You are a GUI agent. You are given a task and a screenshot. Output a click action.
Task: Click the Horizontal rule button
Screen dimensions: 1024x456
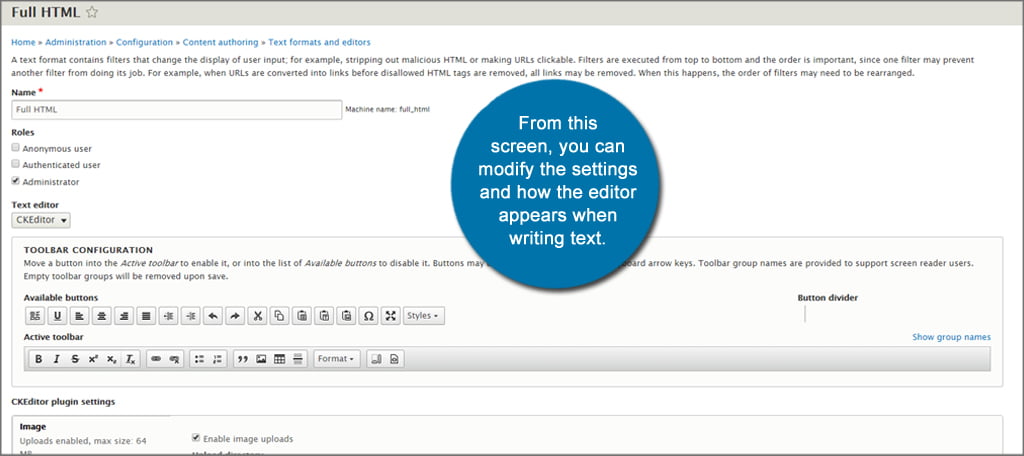click(298, 359)
